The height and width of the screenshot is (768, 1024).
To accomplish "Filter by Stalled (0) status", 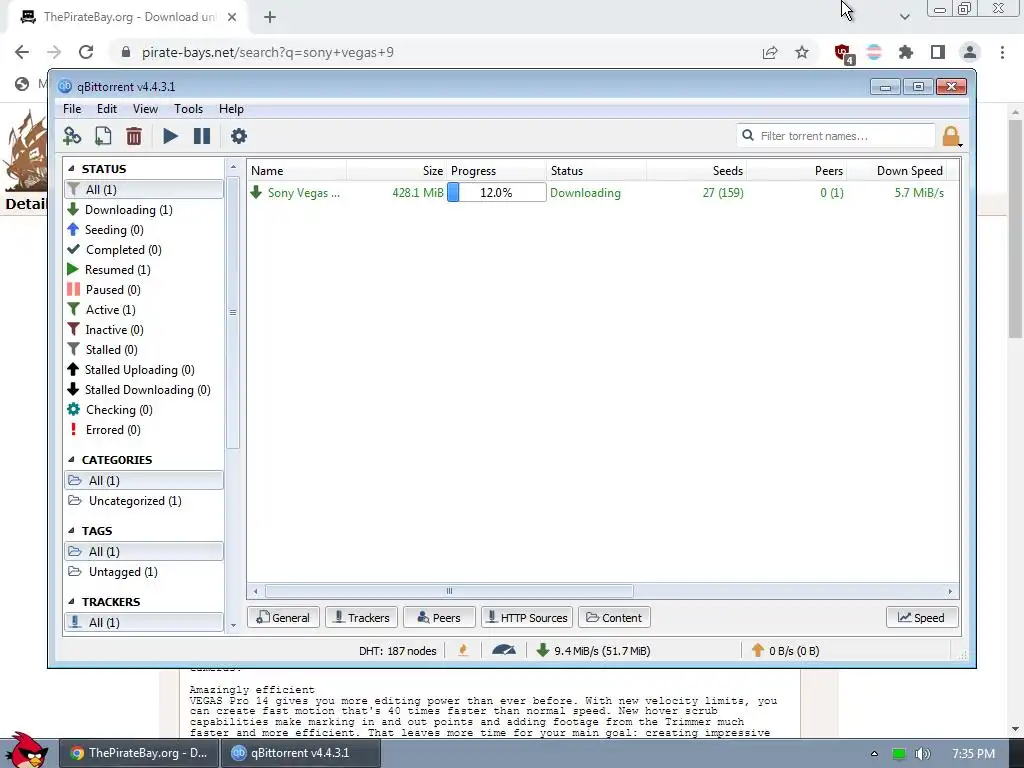I will tap(111, 350).
